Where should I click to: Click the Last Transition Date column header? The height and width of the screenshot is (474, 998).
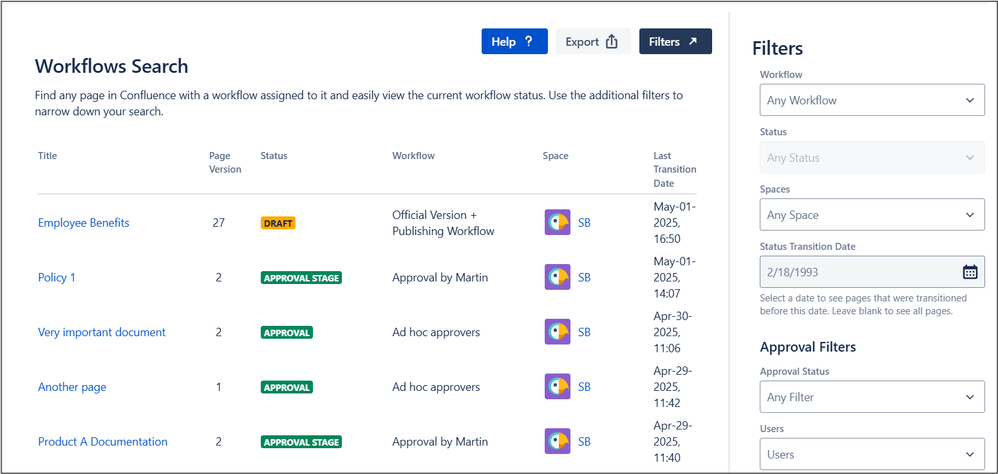click(675, 169)
